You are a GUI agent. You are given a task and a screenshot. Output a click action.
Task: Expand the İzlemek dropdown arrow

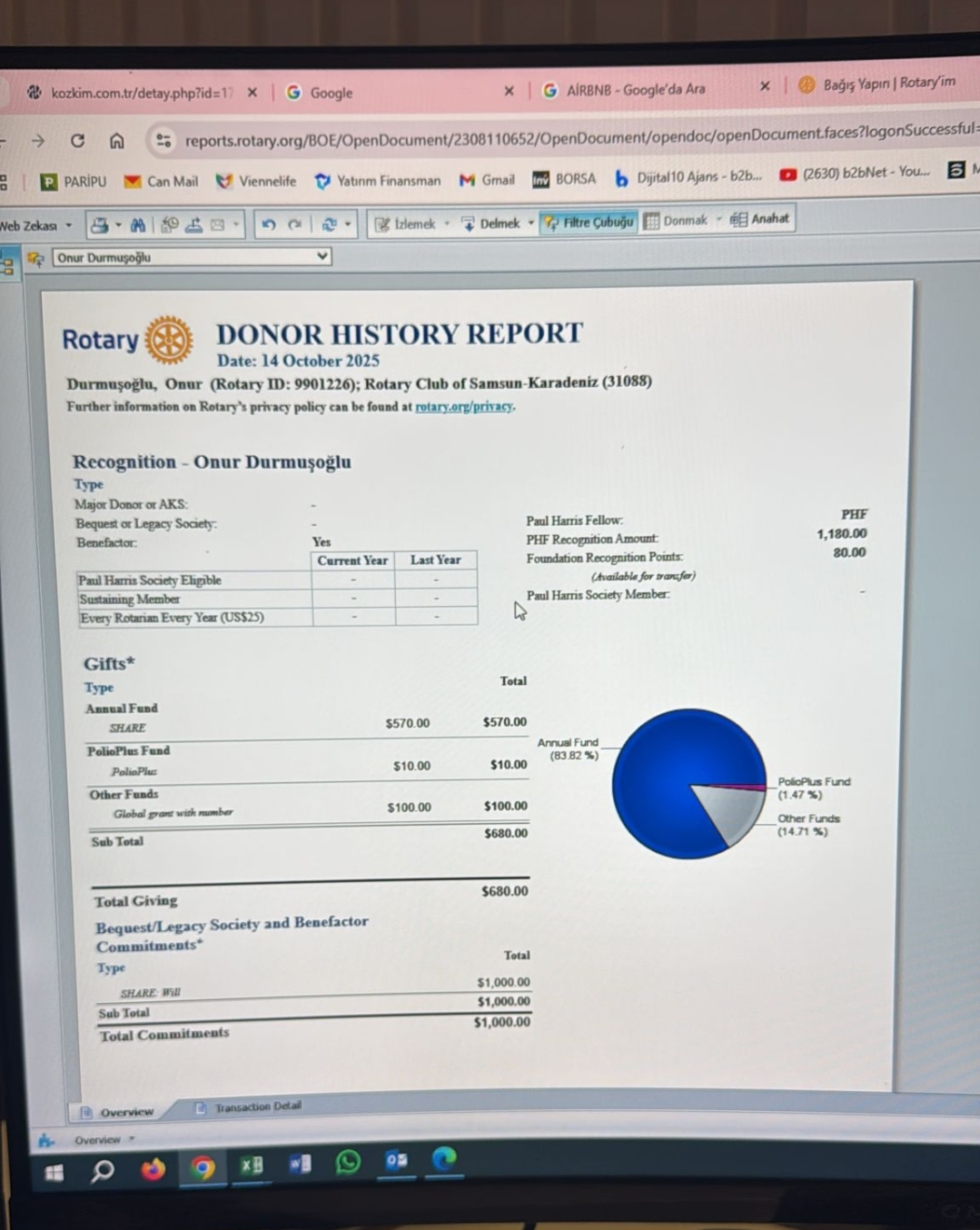coord(447,223)
